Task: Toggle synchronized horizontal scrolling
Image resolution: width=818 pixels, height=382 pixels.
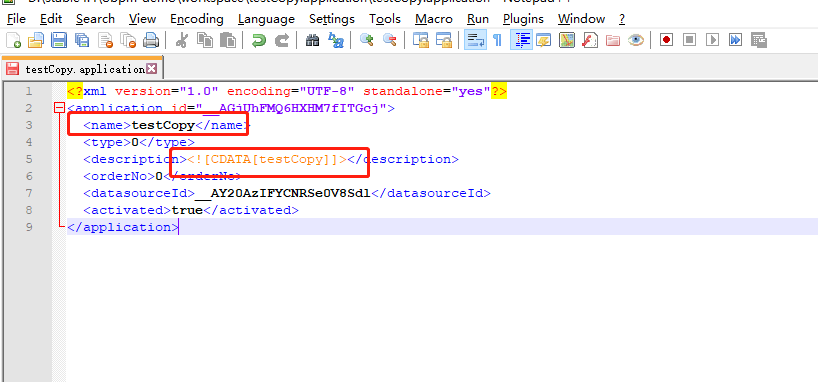Action: 443,40
